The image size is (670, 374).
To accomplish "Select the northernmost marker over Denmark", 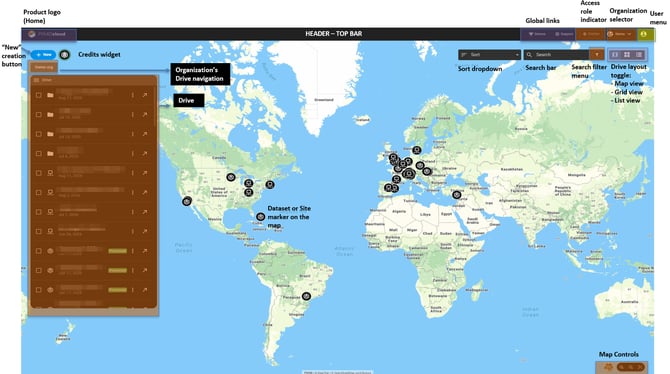I will pyautogui.click(x=417, y=150).
